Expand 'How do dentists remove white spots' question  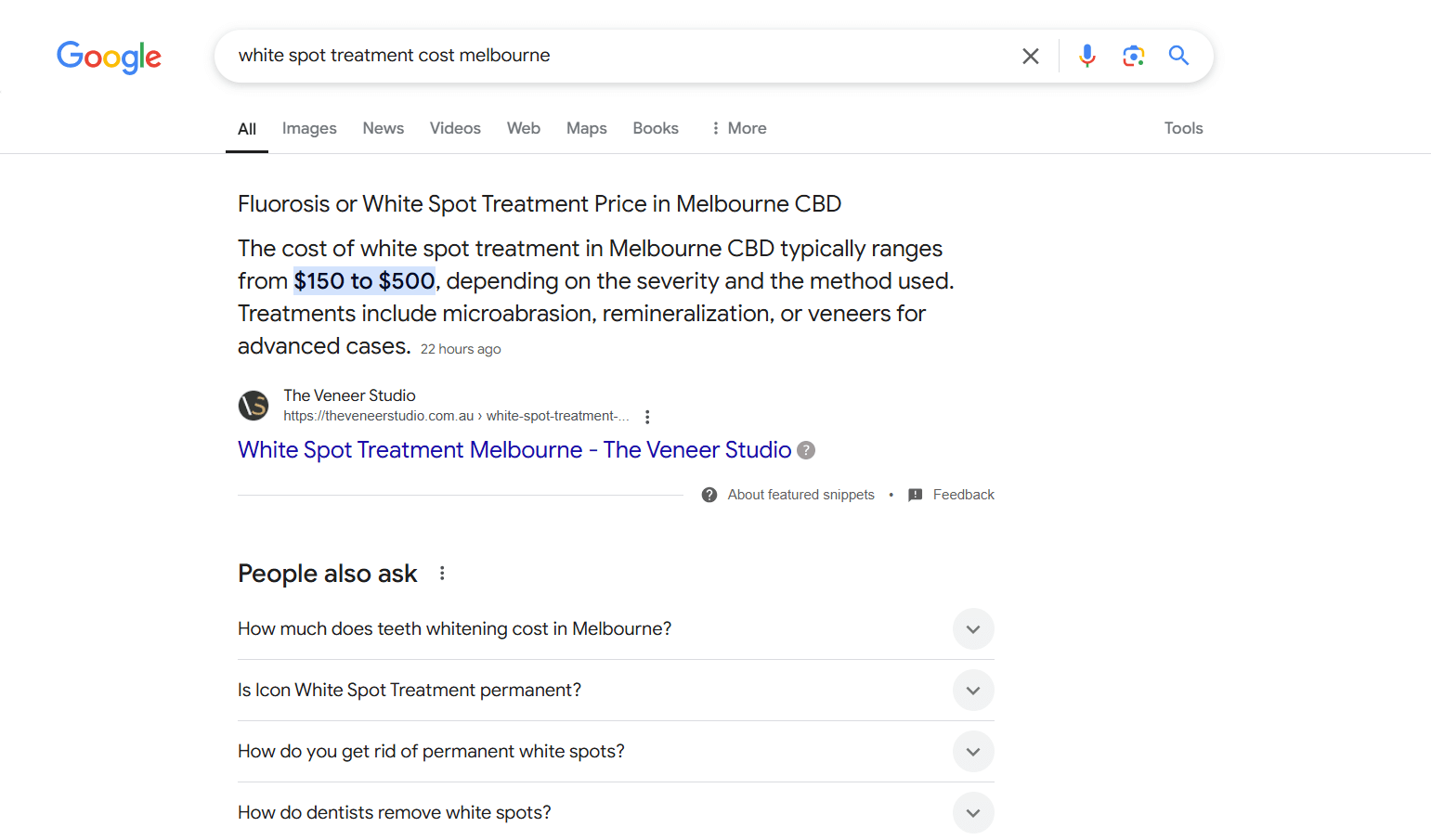click(972, 813)
